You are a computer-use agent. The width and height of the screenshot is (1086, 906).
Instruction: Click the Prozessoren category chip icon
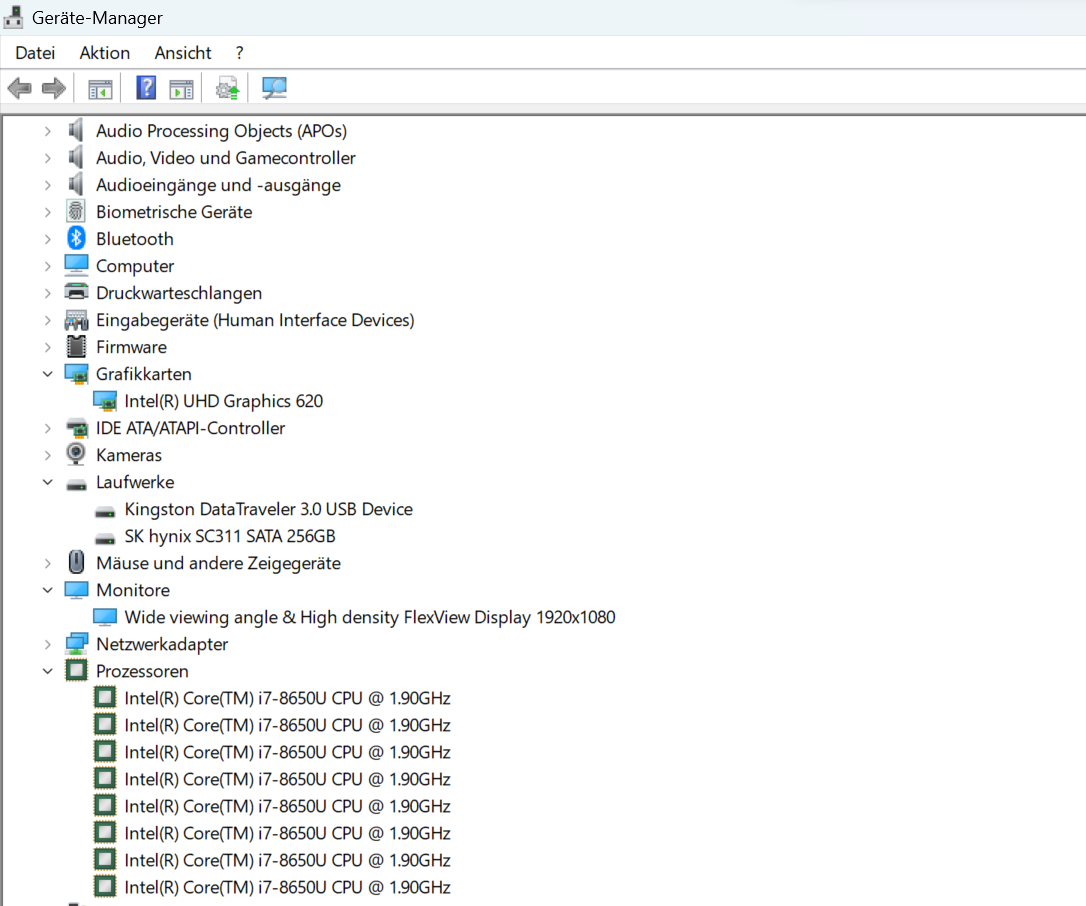point(76,670)
